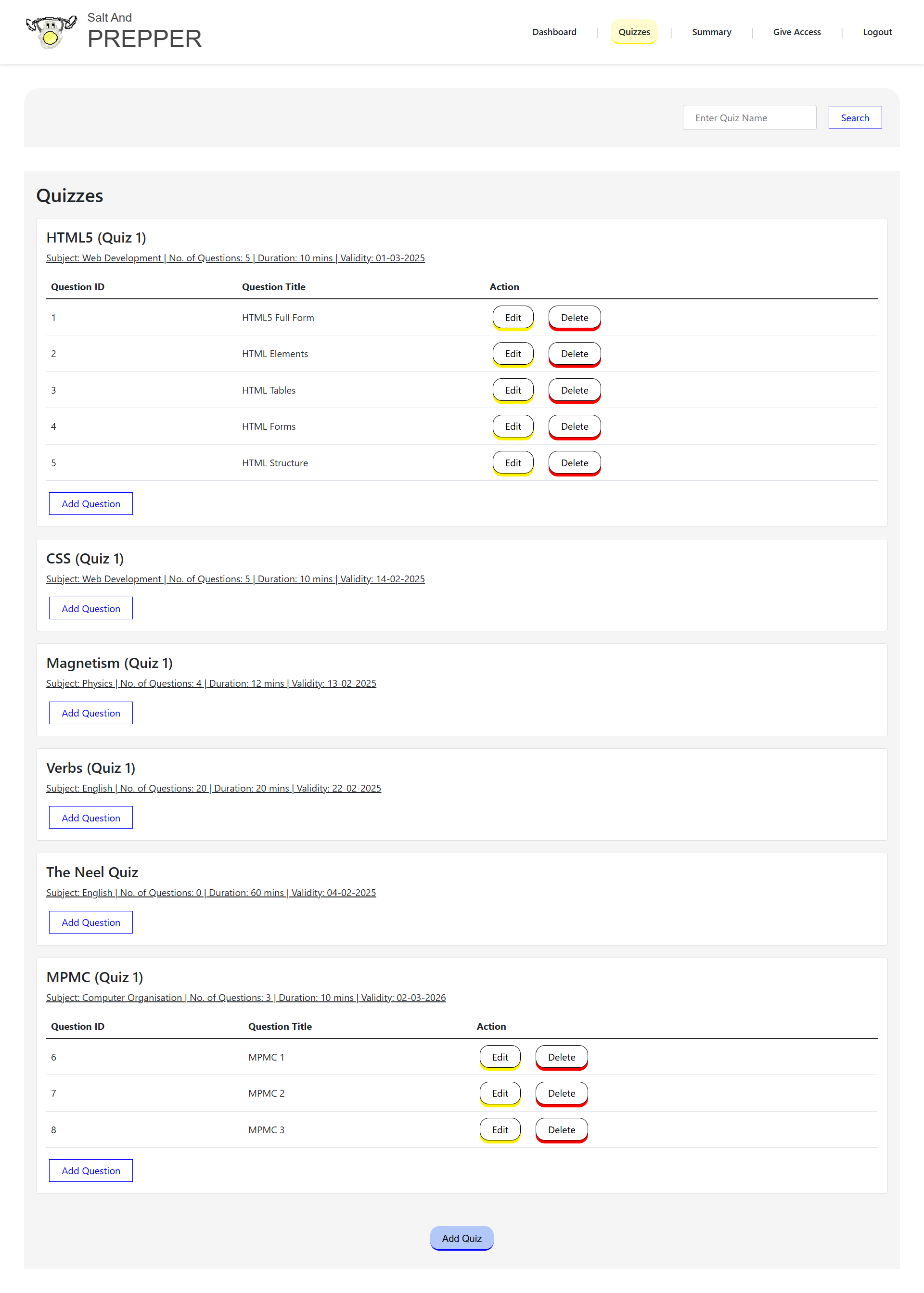Open the Verbs quiz details link
Viewport: 924px width, 1293px height.
(x=213, y=788)
